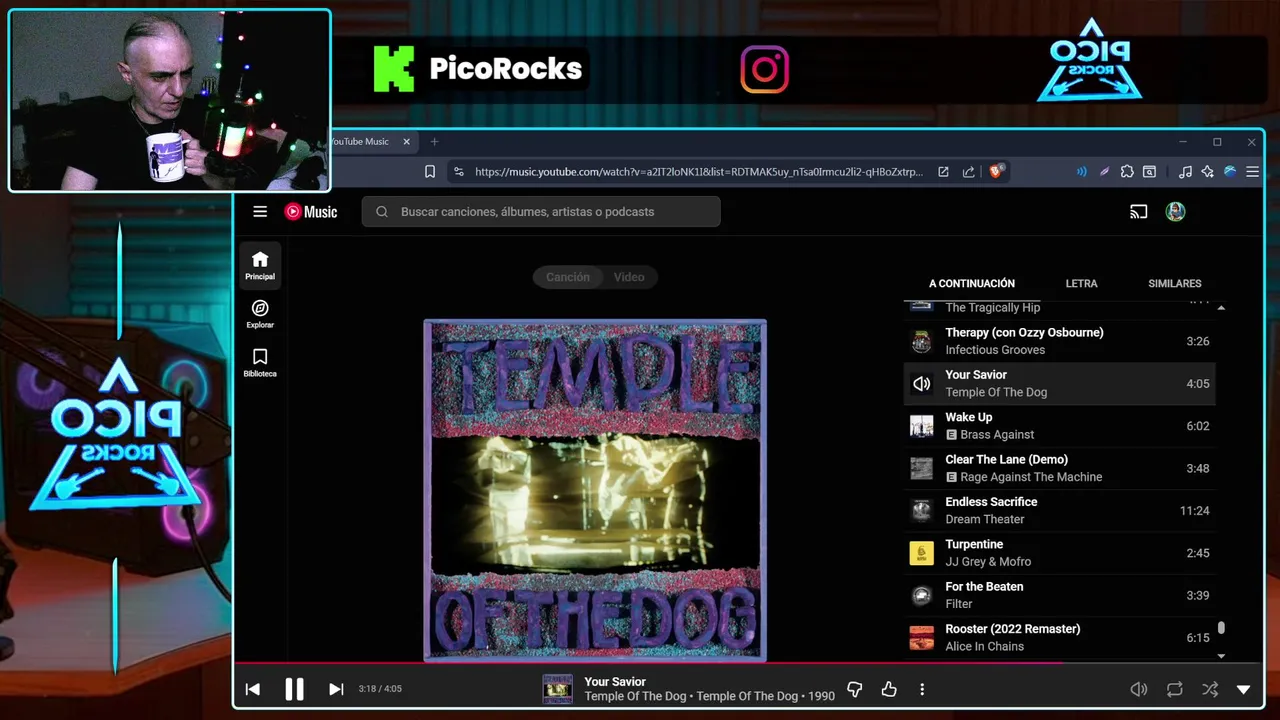Screen dimensions: 1280x720
Task: Click the YouTube Music logo
Action: [311, 212]
